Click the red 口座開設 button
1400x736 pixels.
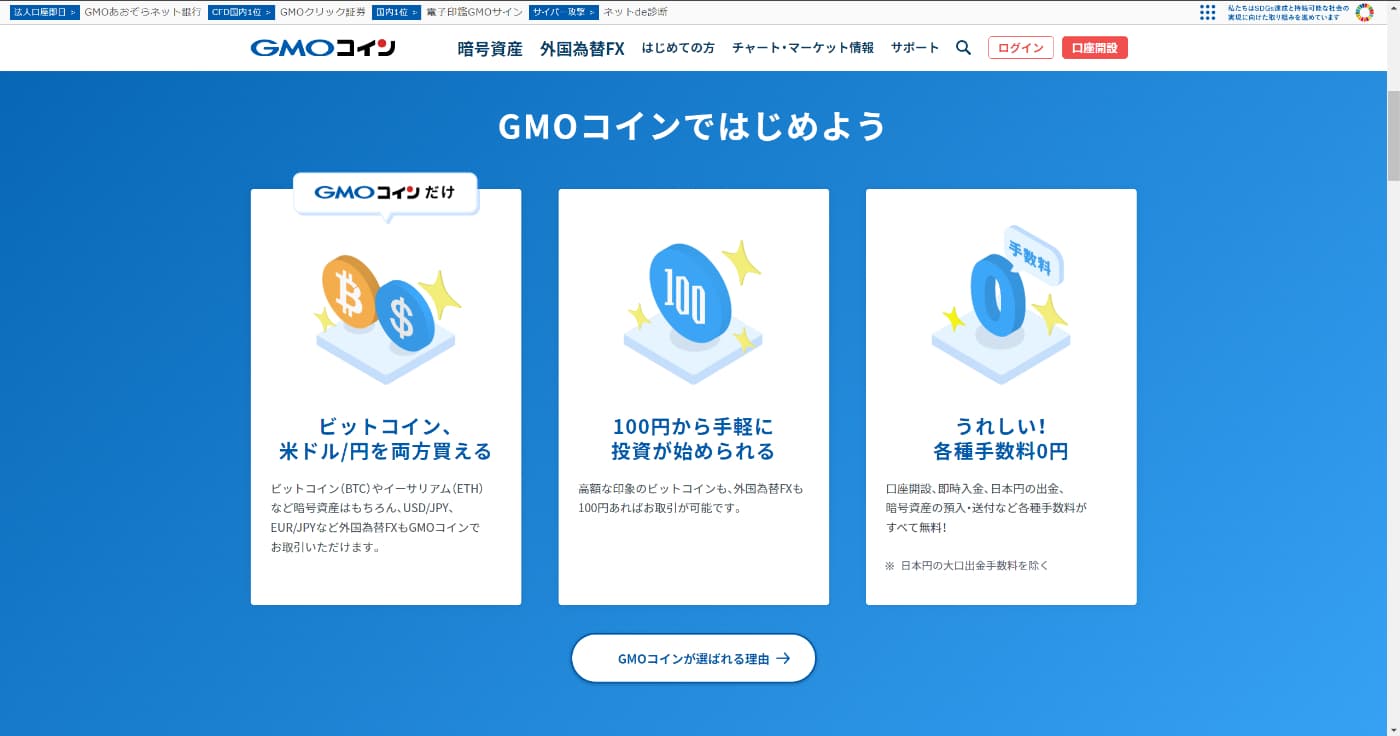tap(1094, 47)
